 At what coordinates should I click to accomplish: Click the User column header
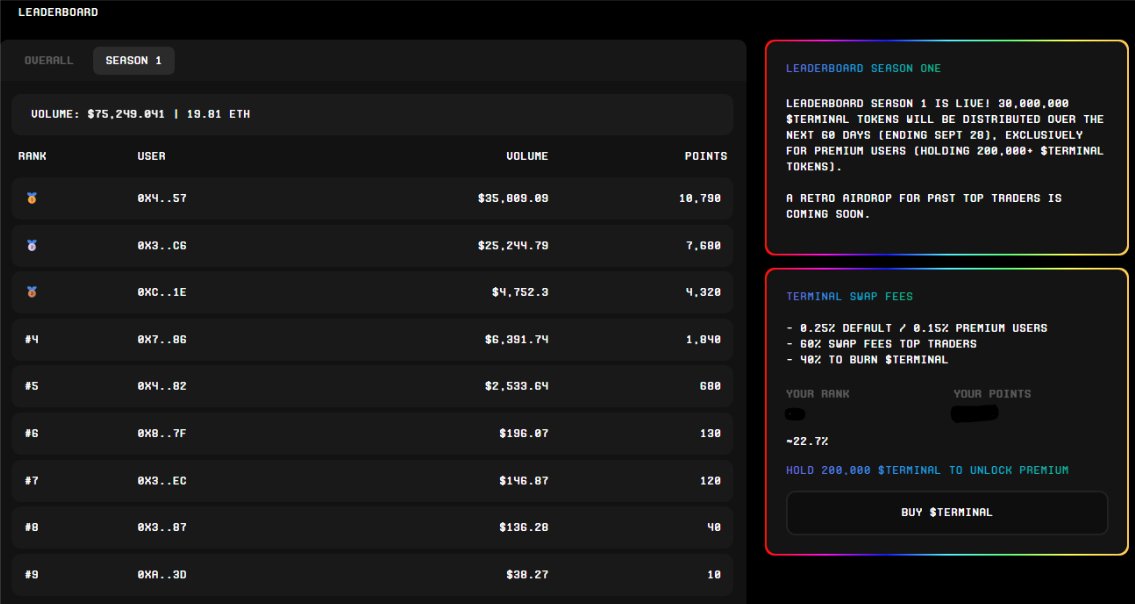click(151, 156)
